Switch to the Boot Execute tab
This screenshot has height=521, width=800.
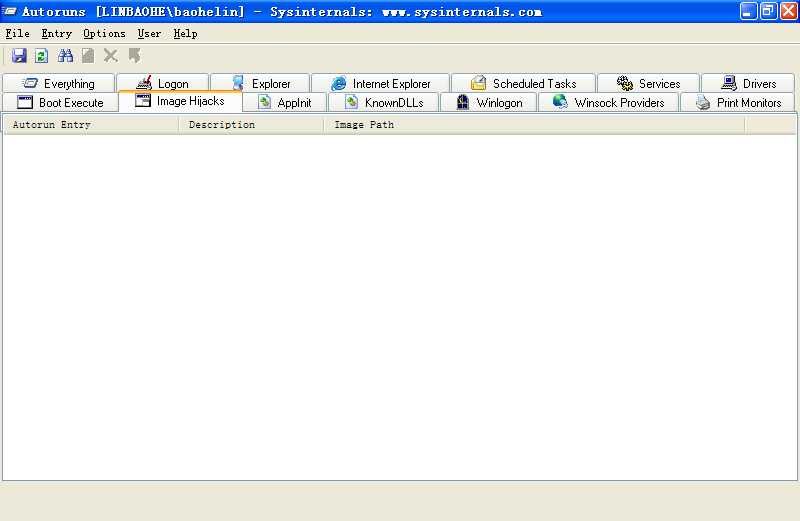[x=60, y=103]
